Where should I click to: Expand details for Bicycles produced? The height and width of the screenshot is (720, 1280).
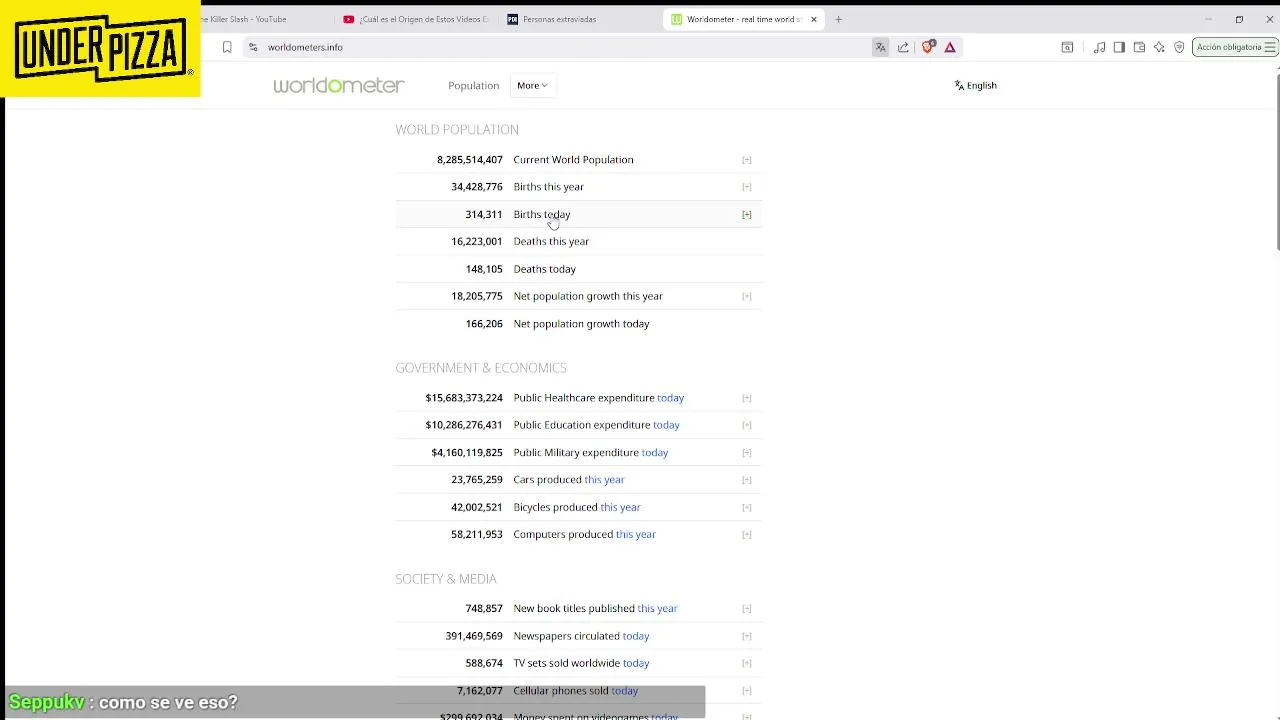coord(746,507)
